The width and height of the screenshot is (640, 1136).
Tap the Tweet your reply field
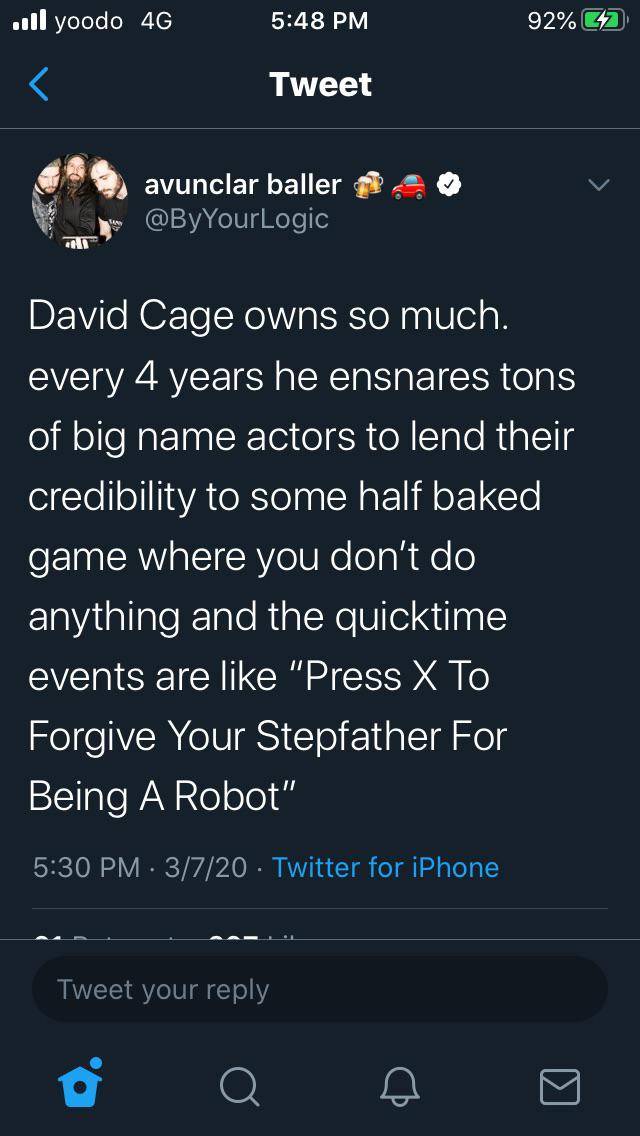tap(320, 989)
